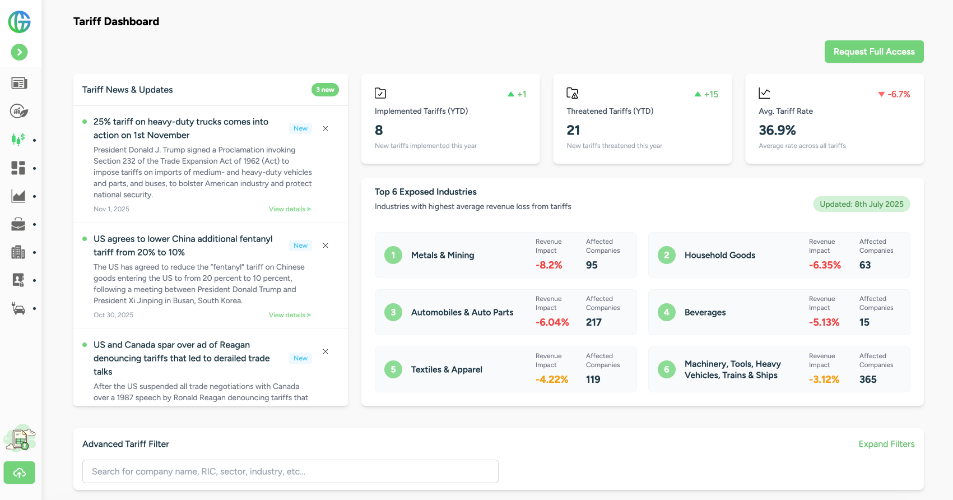The image size is (953, 500).
Task: Click the Request Full Access button
Action: tap(874, 52)
